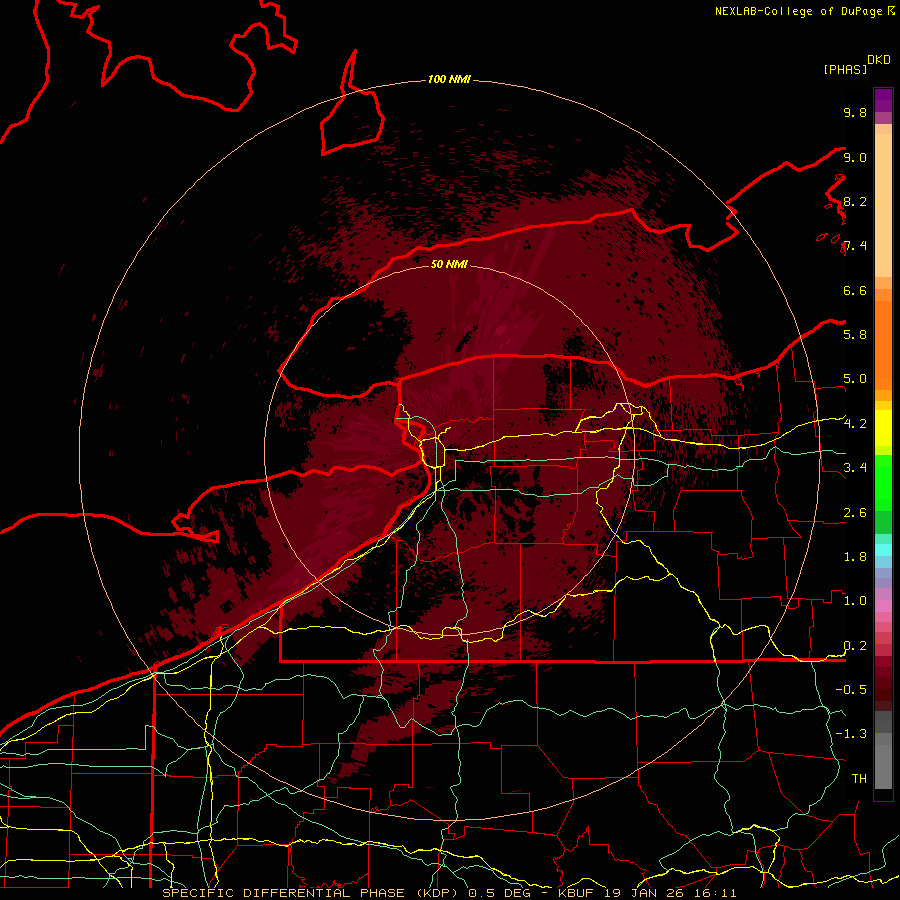This screenshot has height=900, width=900.
Task: Click the 1.8 value on the color scale
Action: click(855, 556)
